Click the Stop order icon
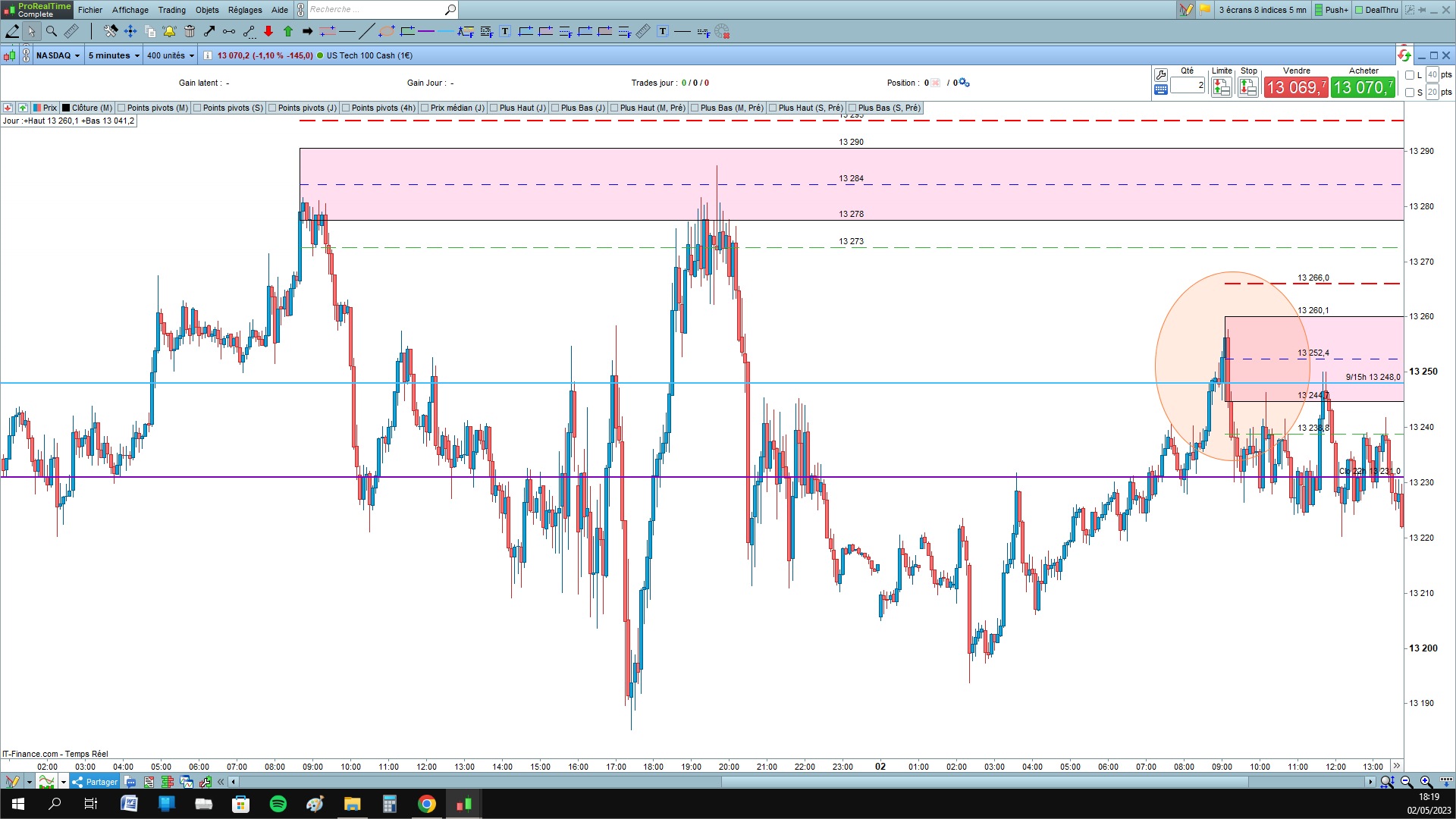 pyautogui.click(x=1248, y=88)
